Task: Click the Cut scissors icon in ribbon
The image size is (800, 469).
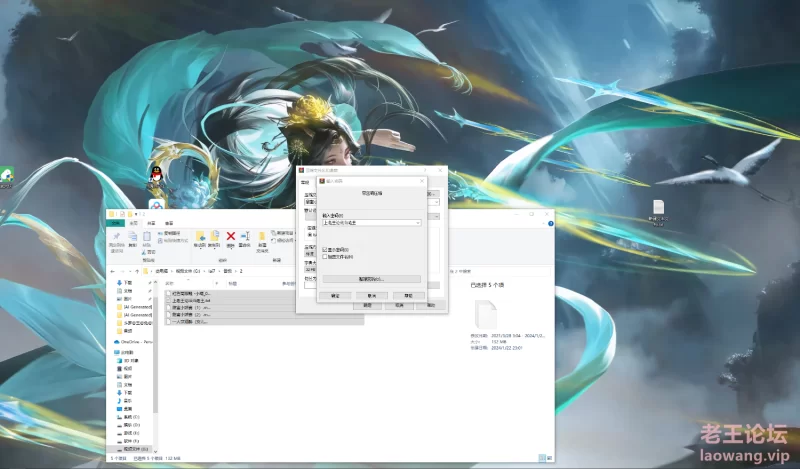Action: tap(143, 252)
